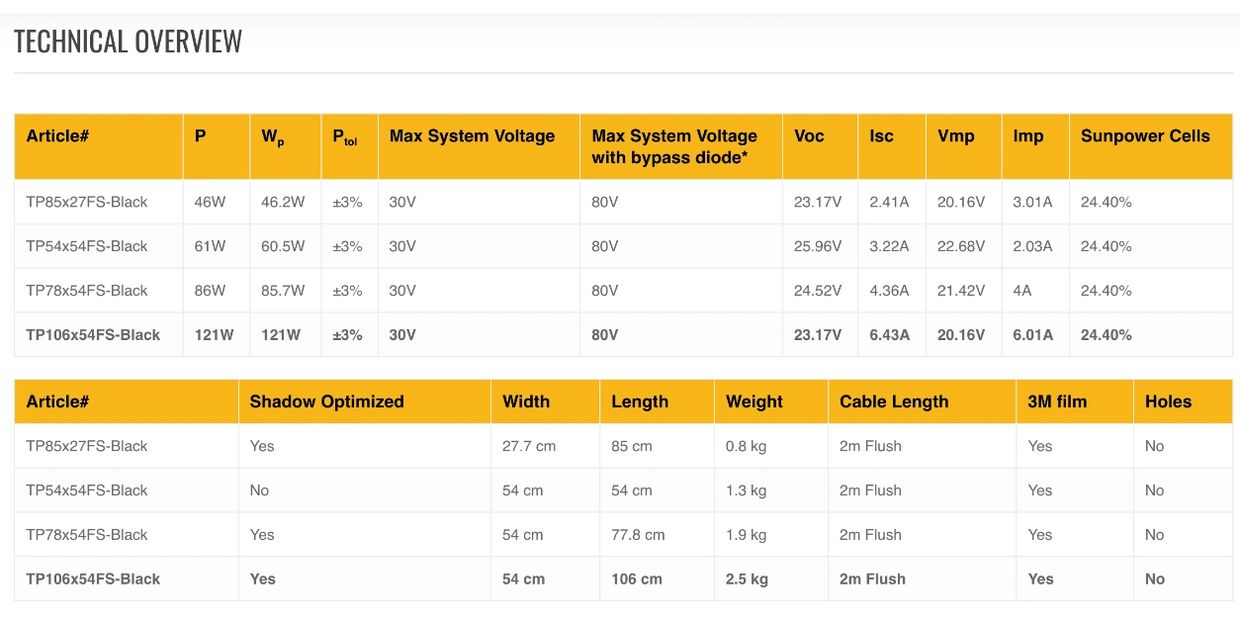The height and width of the screenshot is (620, 1240).
Task: Select the Isc column header
Action: pos(881,136)
